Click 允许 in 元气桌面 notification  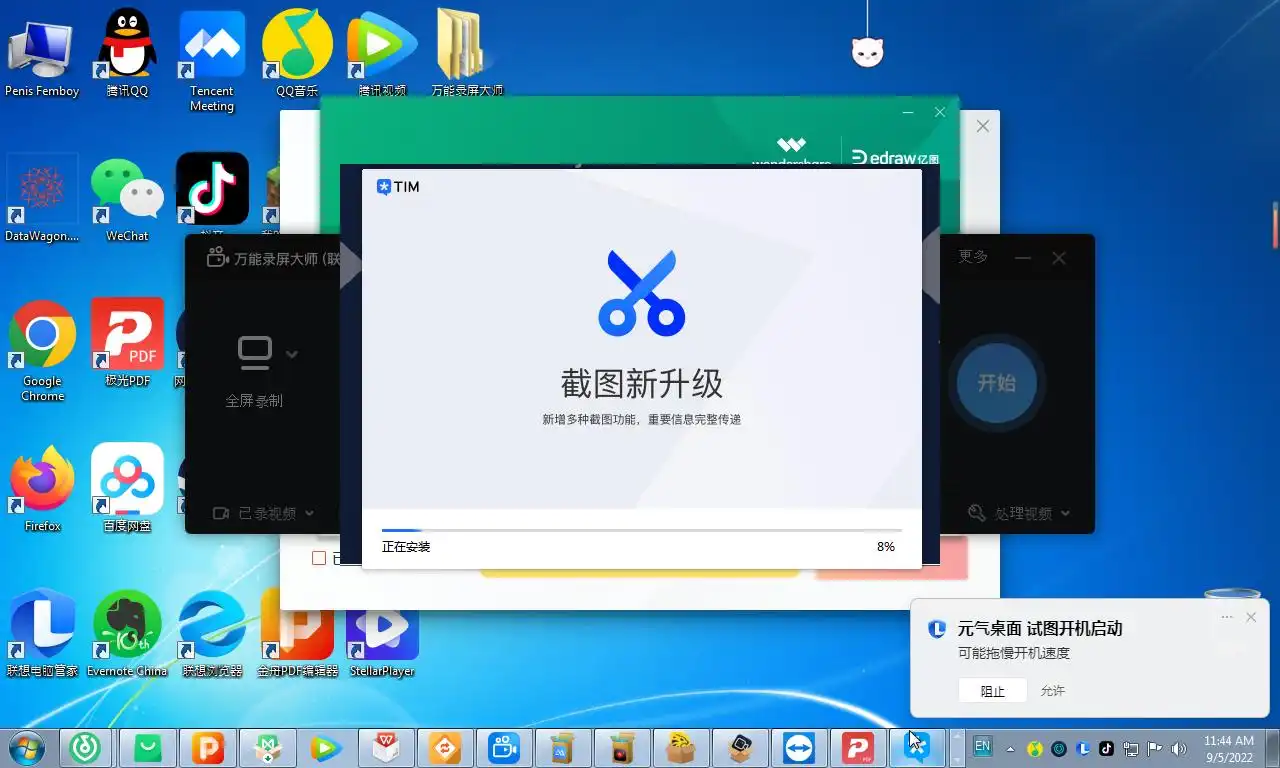point(1053,691)
